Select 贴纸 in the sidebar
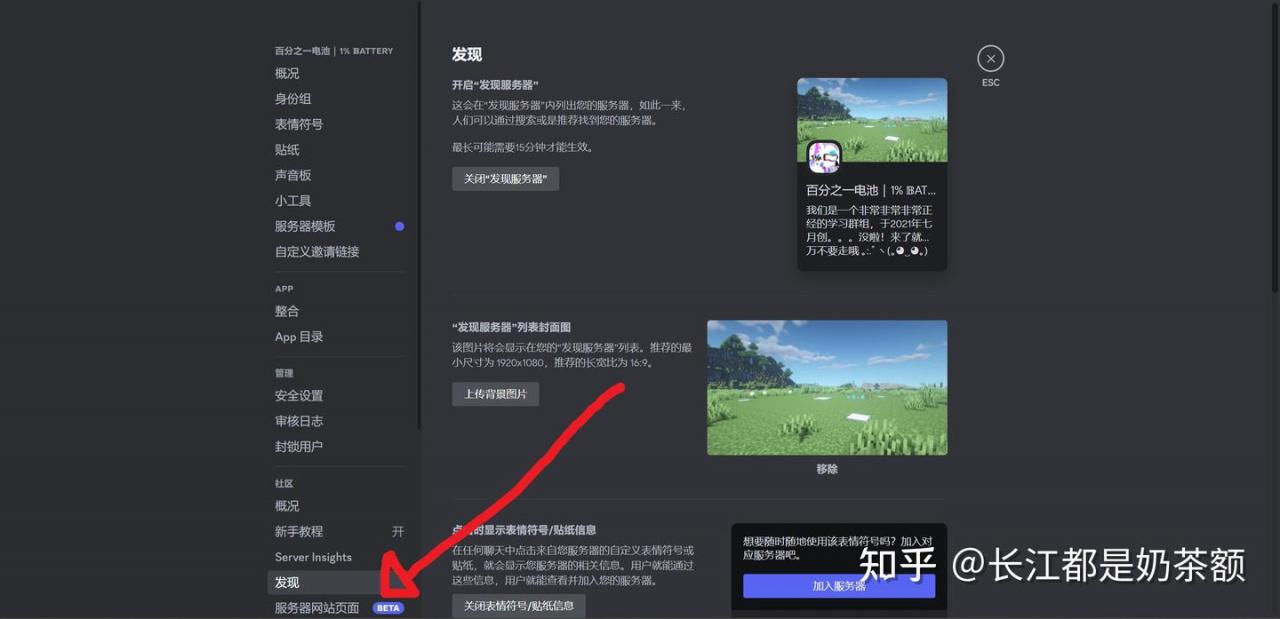This screenshot has height=619, width=1280. (287, 150)
